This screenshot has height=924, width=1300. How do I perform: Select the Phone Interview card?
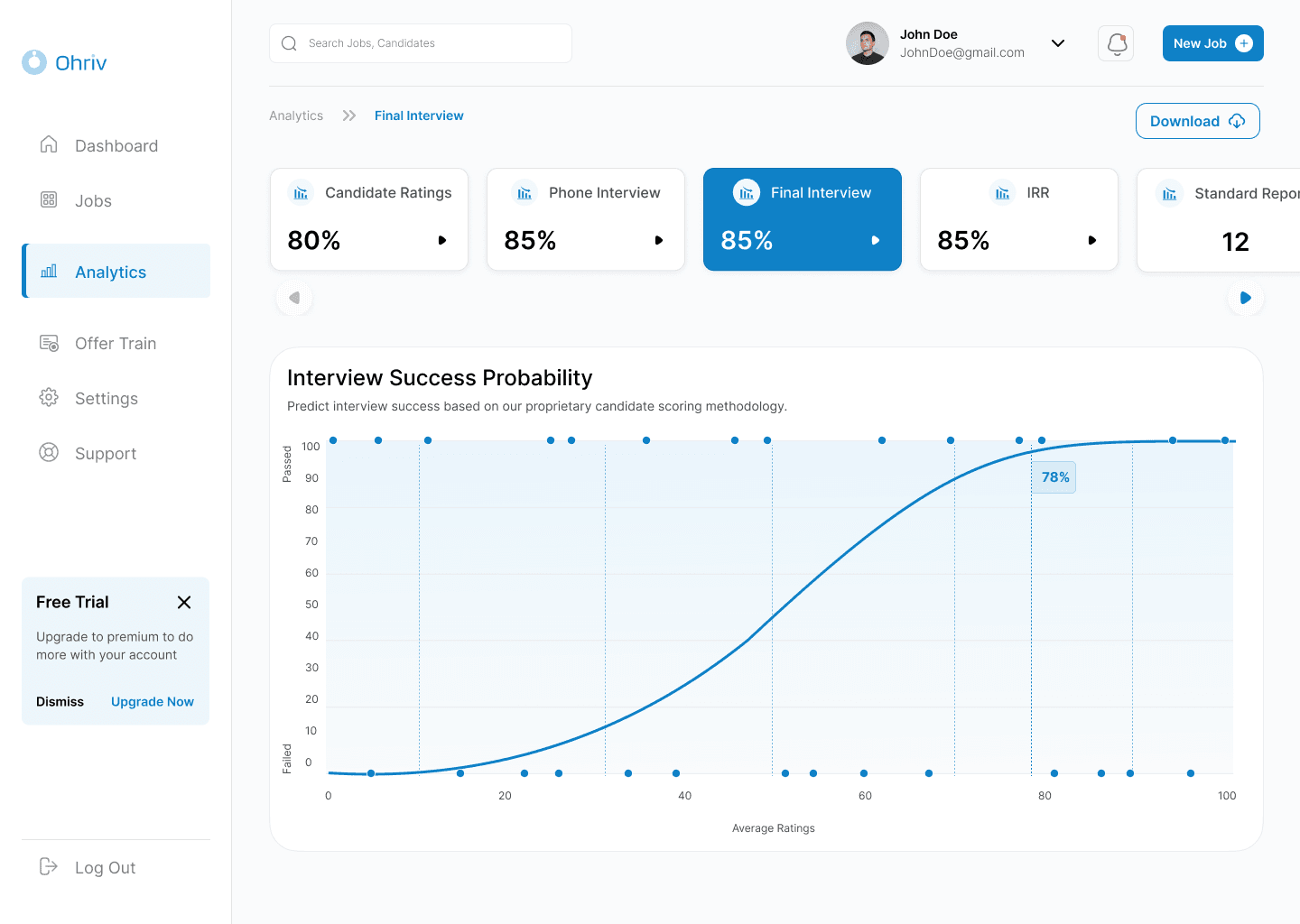[x=585, y=219]
